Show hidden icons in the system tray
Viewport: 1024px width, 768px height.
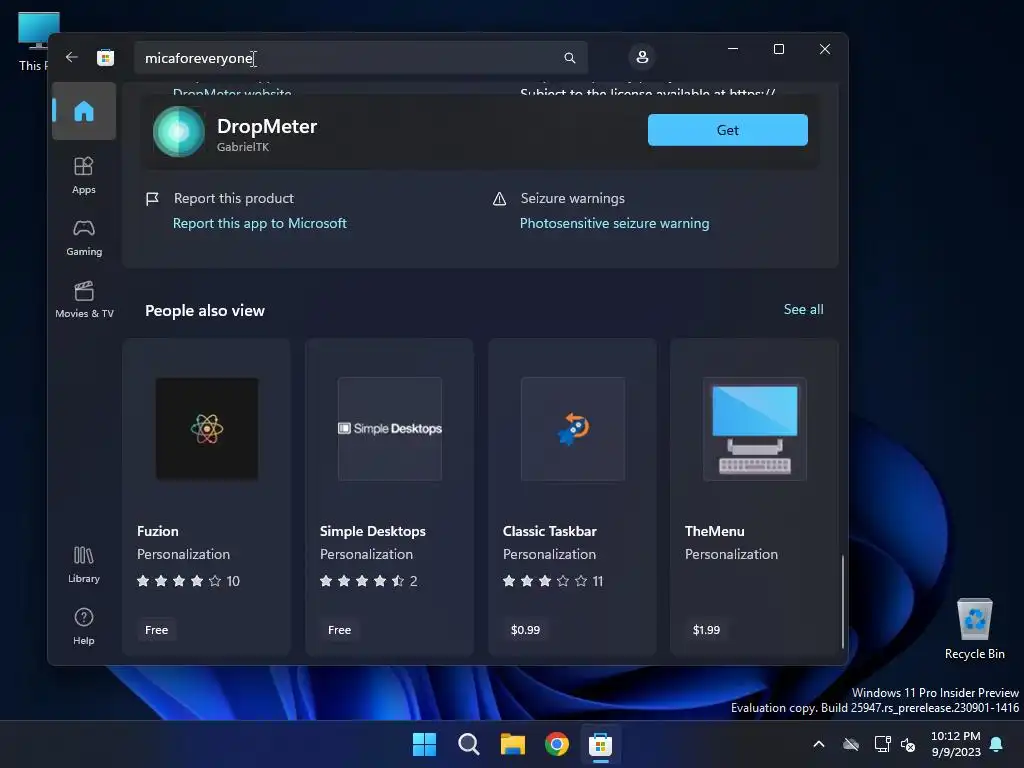[818, 744]
